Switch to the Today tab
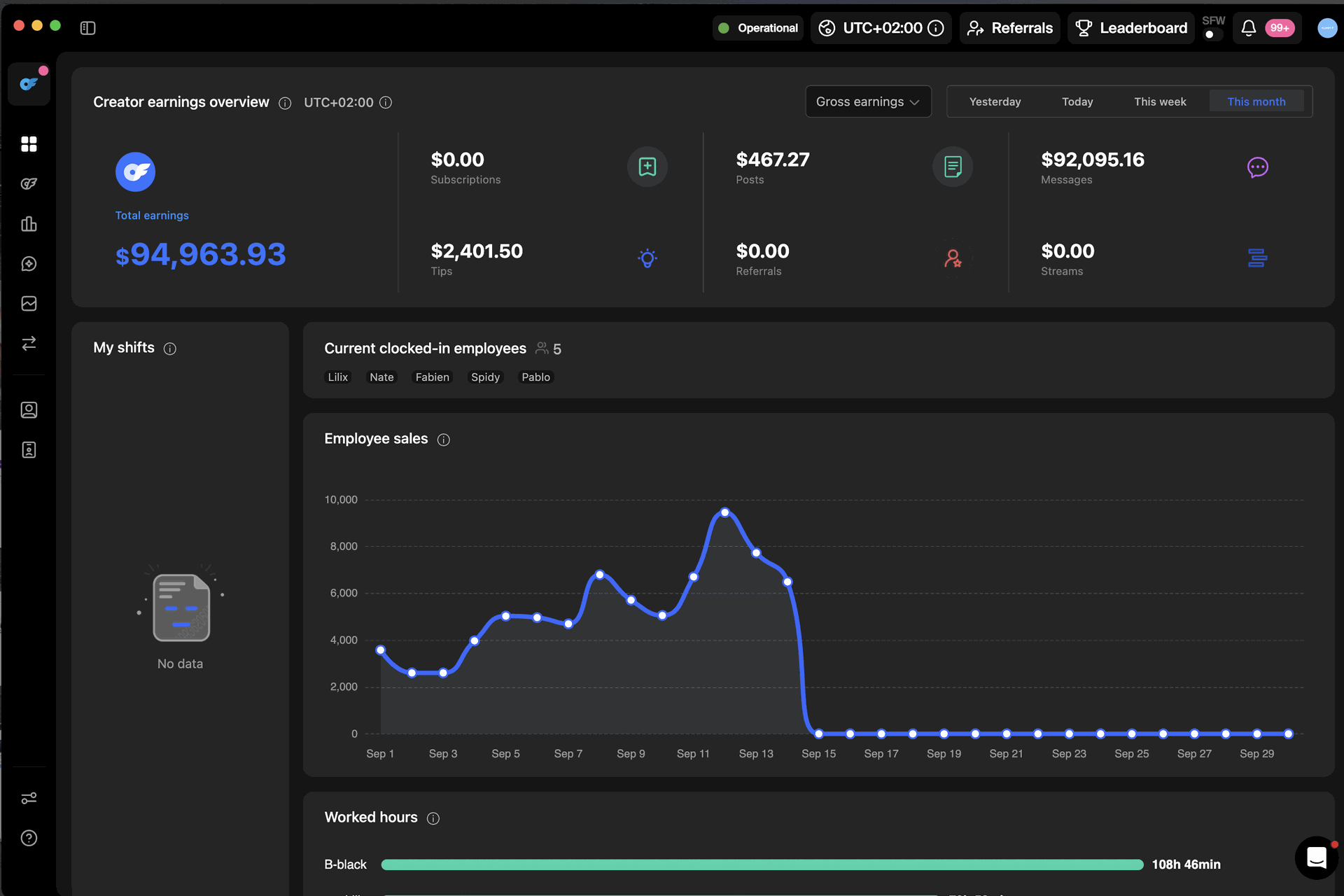This screenshot has height=896, width=1344. point(1077,101)
